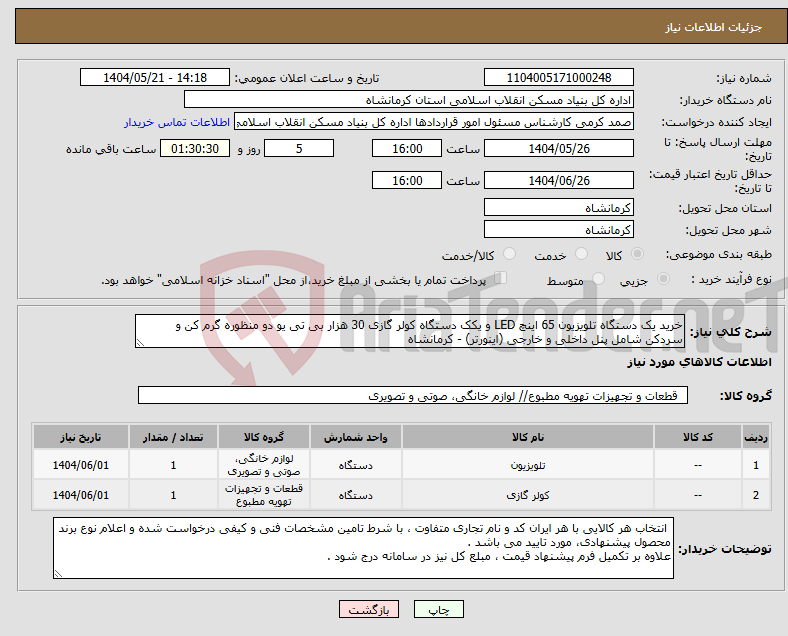This screenshot has width=788, height=636.
Task: Select the جزیی purchase type radio
Action: coord(663,278)
